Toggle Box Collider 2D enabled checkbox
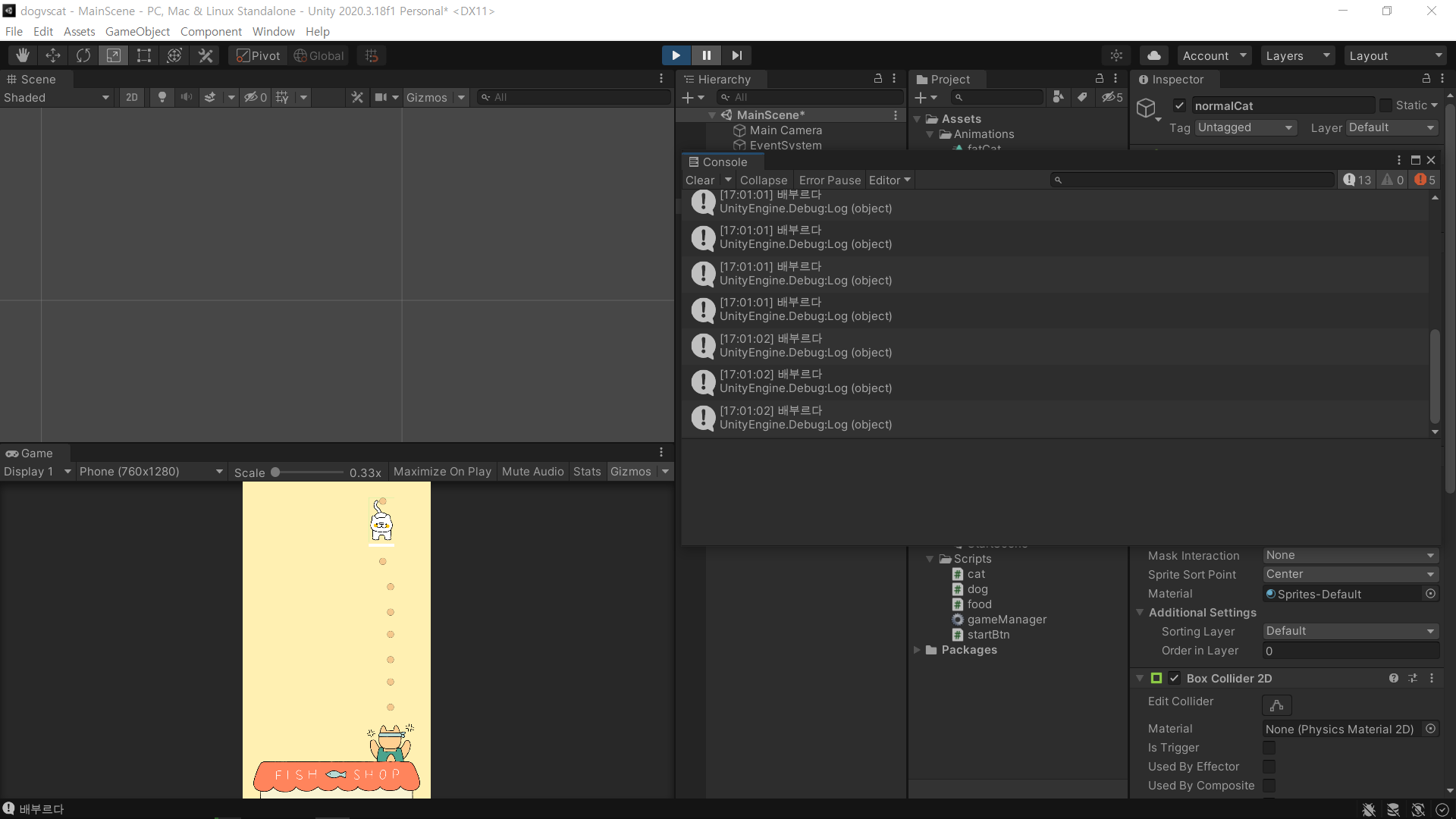Image resolution: width=1456 pixels, height=819 pixels. [1174, 678]
